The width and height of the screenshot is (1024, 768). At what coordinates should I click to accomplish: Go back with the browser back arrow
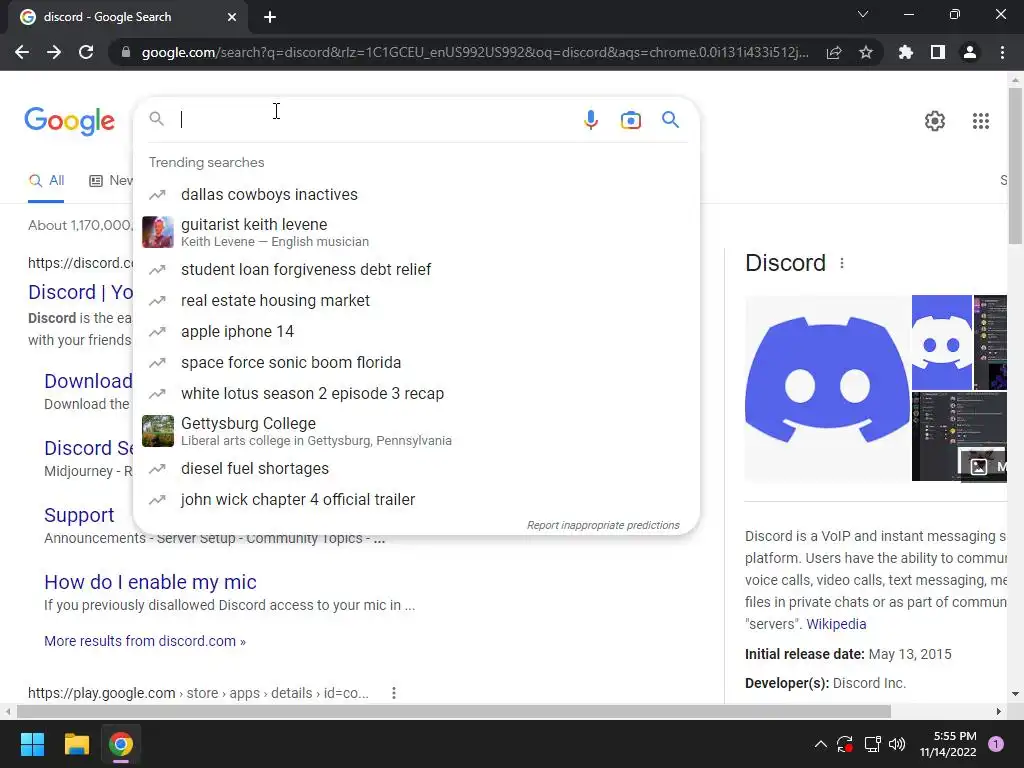click(22, 52)
